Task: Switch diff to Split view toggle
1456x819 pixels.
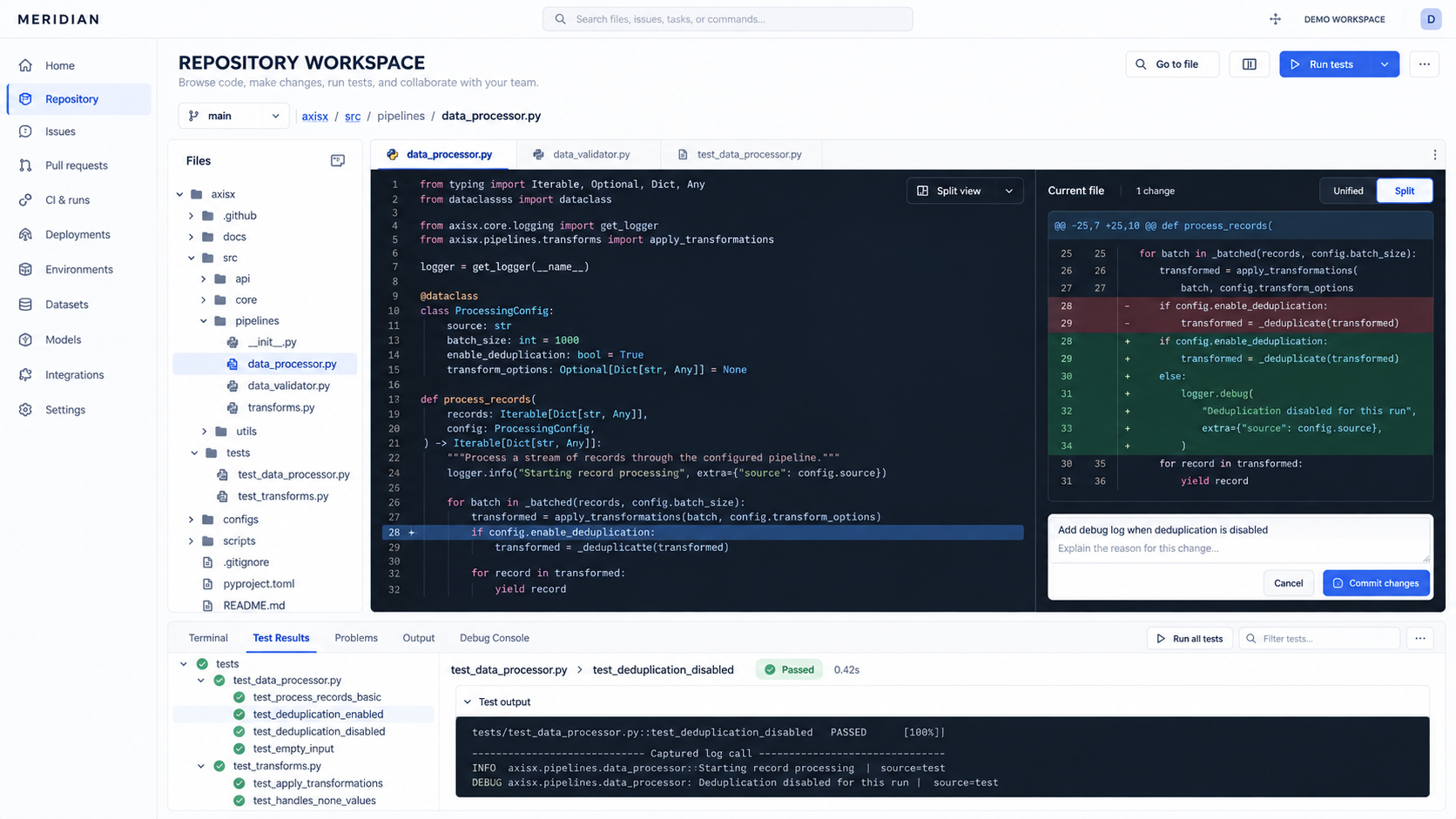Action: pos(1404,191)
